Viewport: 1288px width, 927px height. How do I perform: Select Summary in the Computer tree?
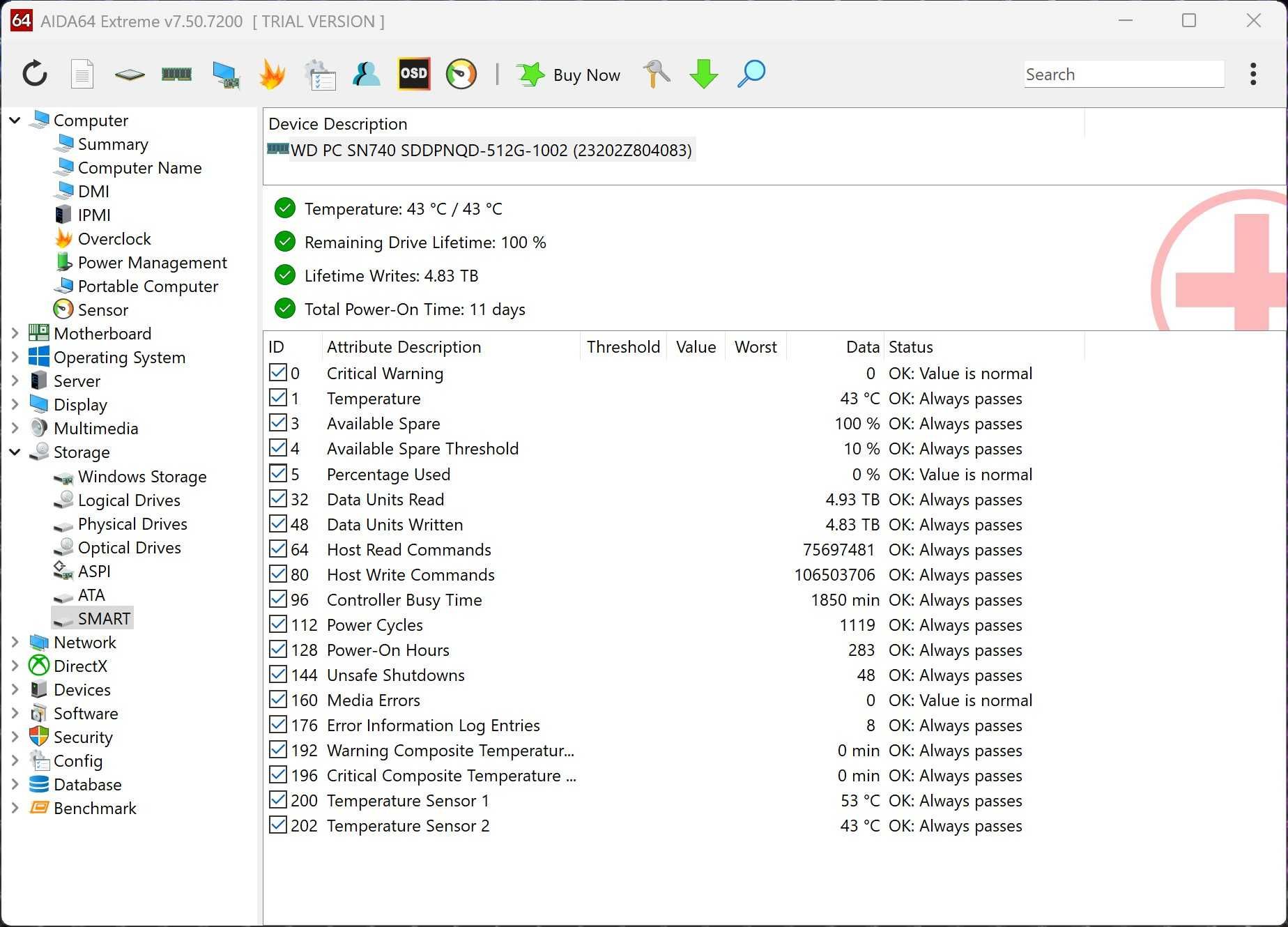[x=113, y=144]
